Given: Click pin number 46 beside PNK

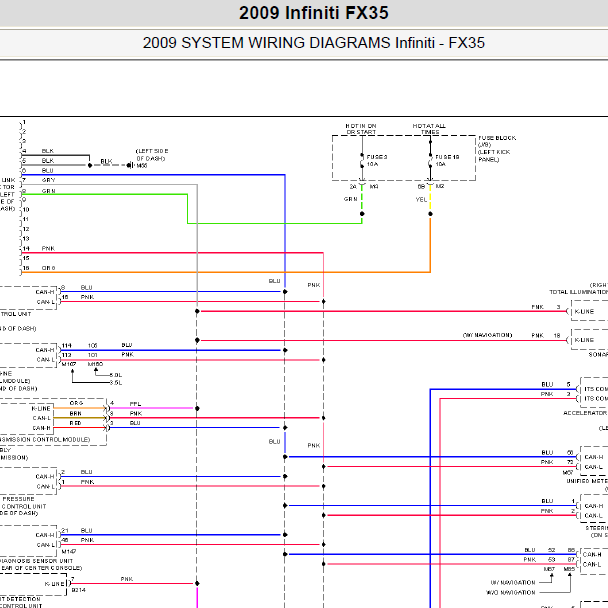Looking at the screenshot, I should [65, 540].
